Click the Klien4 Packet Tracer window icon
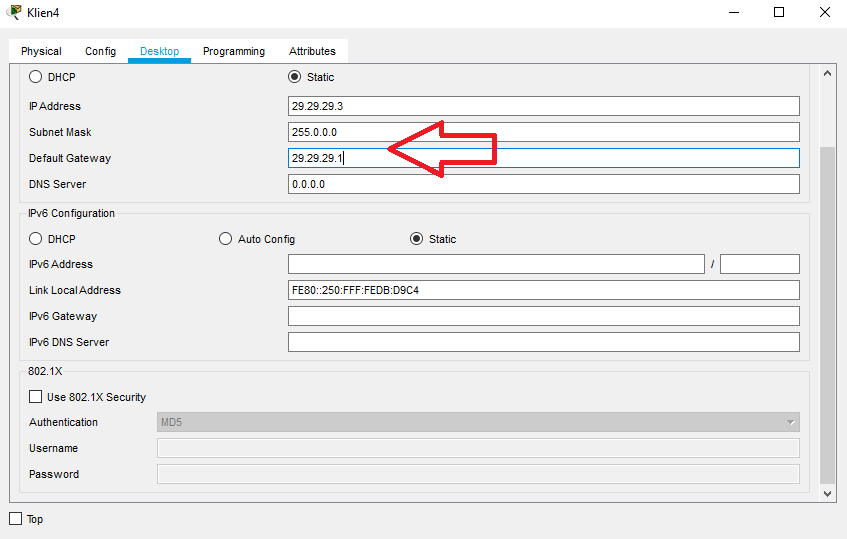This screenshot has width=847, height=539. (16, 12)
